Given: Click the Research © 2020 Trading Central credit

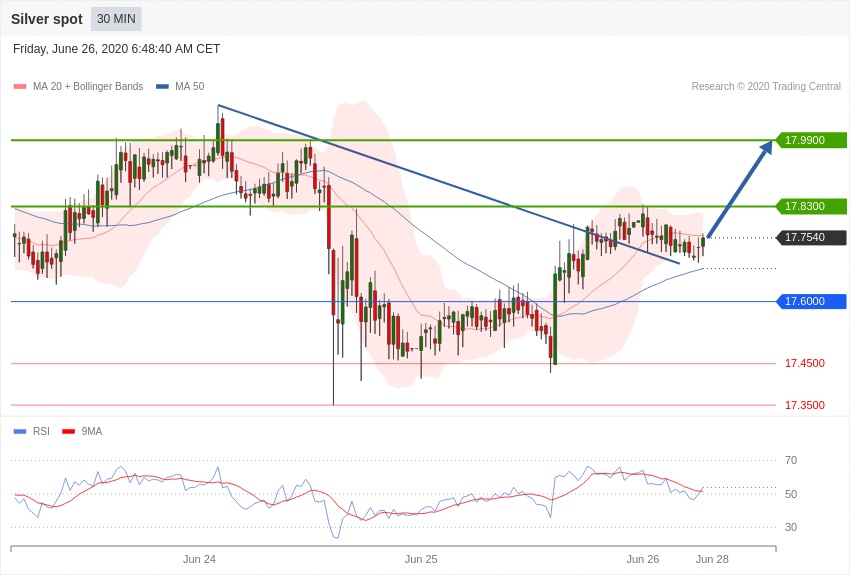Looking at the screenshot, I should (x=766, y=86).
